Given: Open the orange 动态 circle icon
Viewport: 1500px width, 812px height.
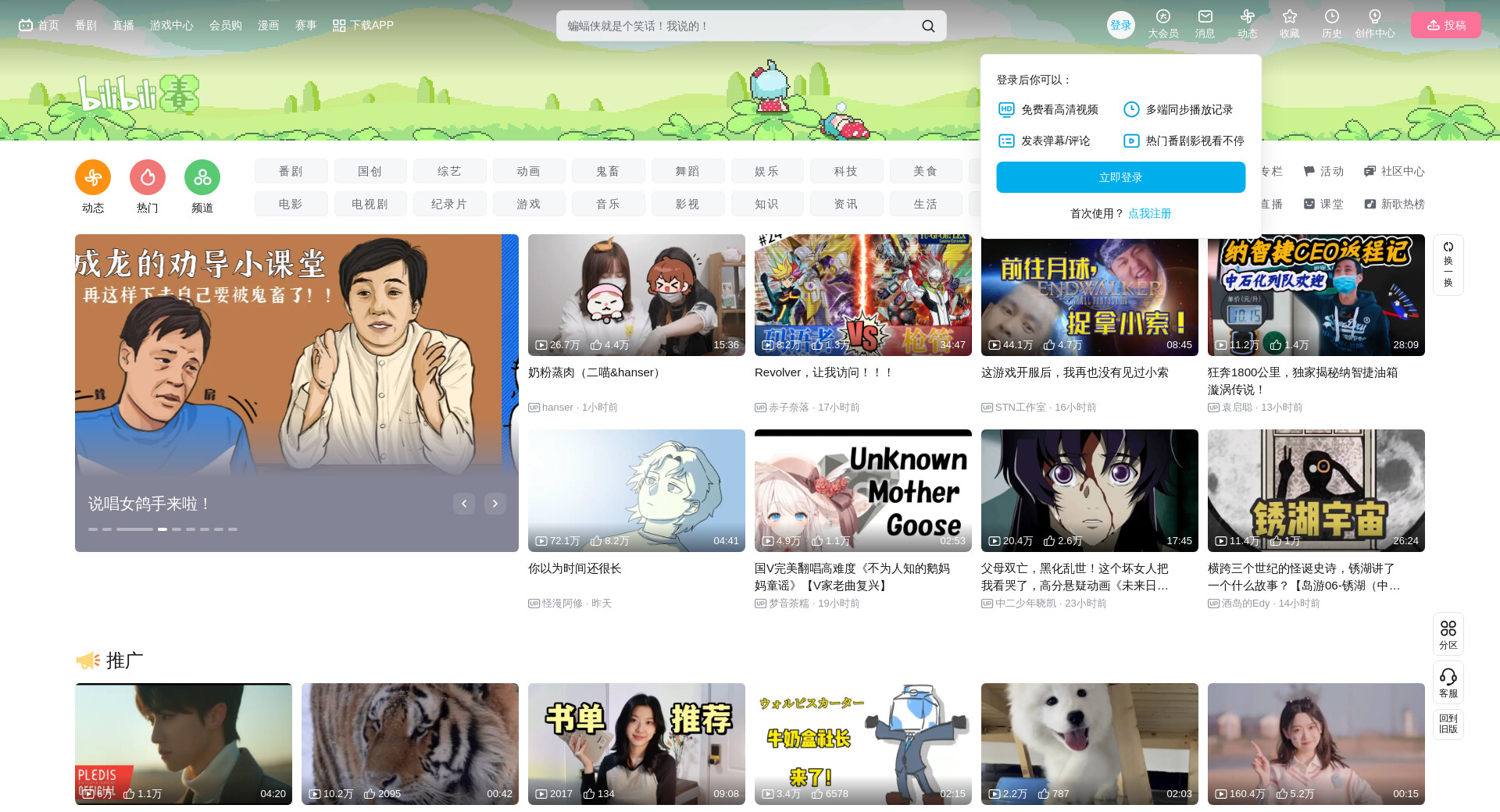Looking at the screenshot, I should tap(93, 177).
